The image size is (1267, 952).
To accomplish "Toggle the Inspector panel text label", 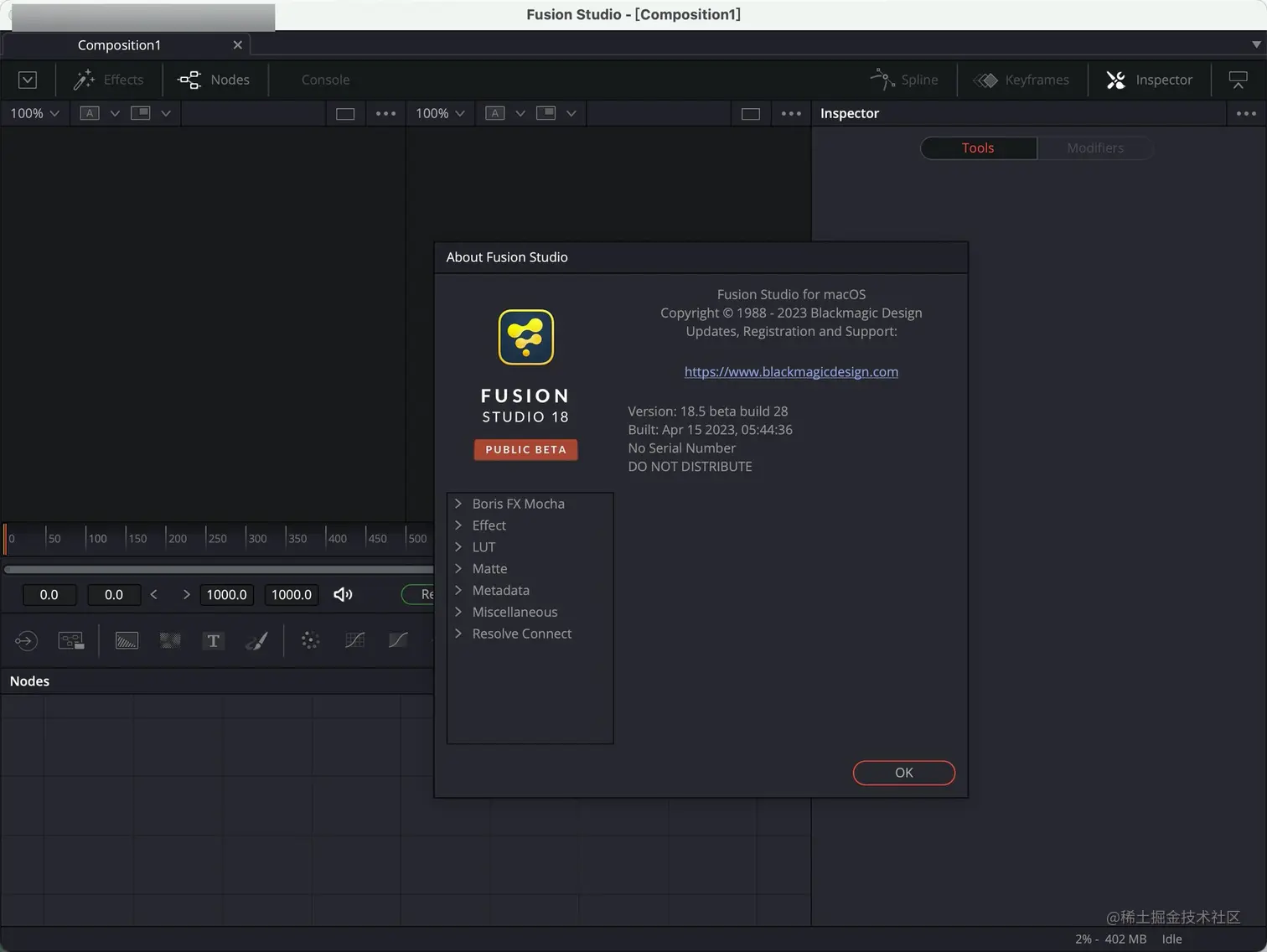I will [1164, 80].
